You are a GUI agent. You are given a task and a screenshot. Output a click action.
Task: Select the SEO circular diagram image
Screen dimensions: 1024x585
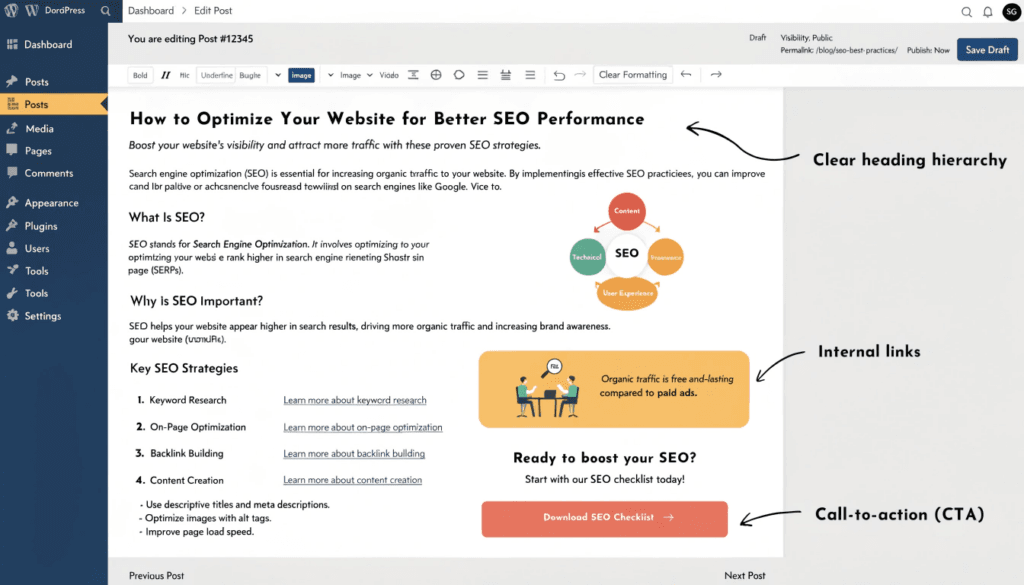point(627,251)
